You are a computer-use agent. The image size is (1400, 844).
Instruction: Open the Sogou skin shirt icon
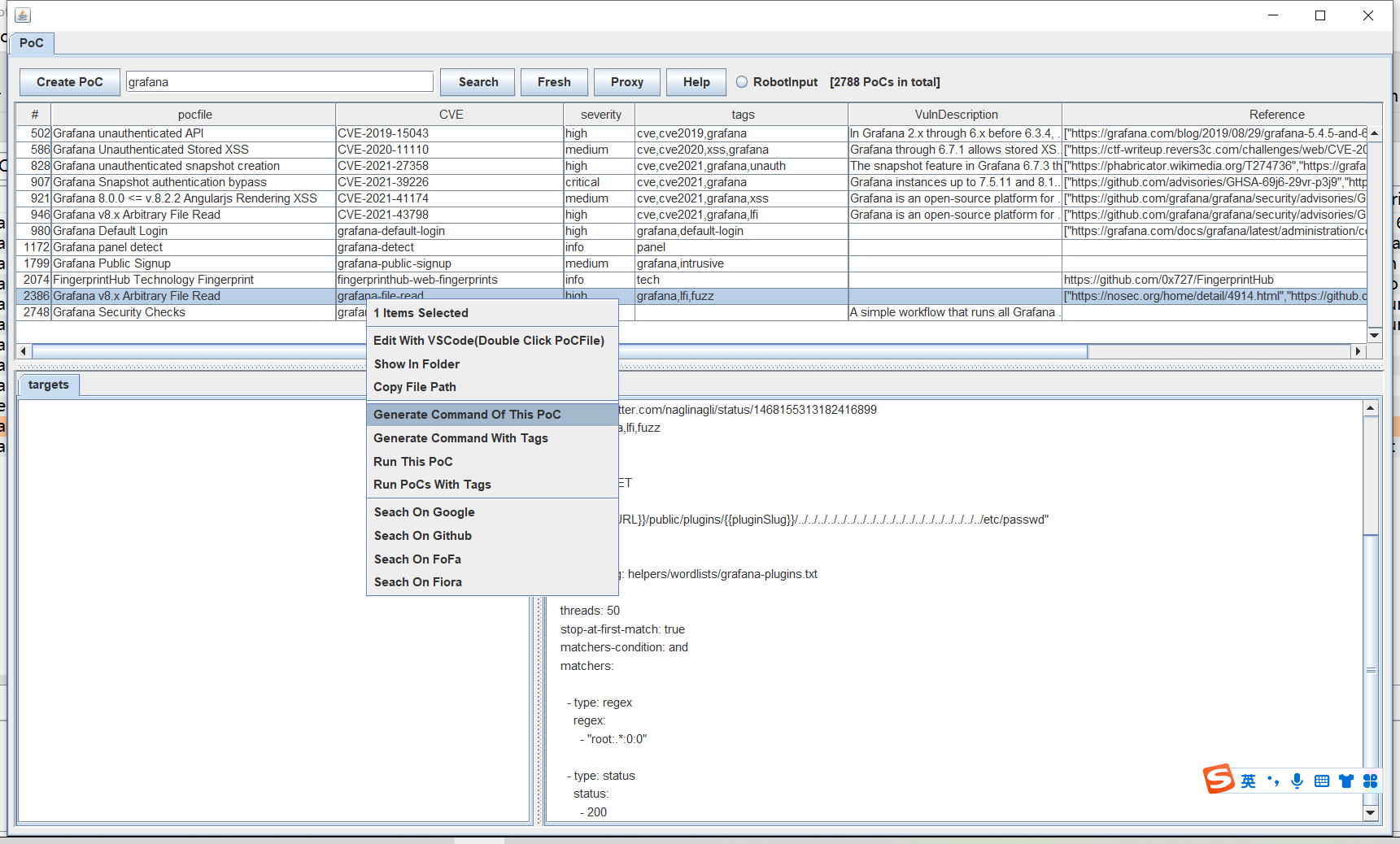(x=1346, y=781)
